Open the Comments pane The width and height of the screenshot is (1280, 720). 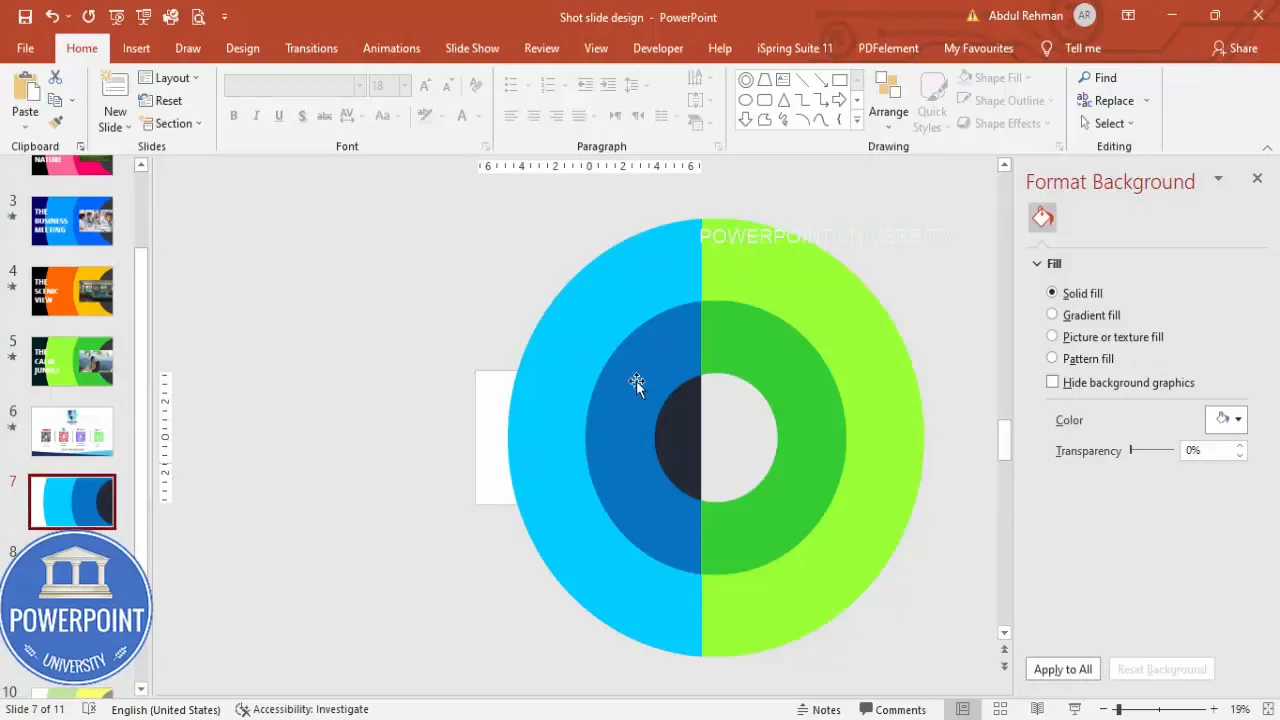click(891, 709)
